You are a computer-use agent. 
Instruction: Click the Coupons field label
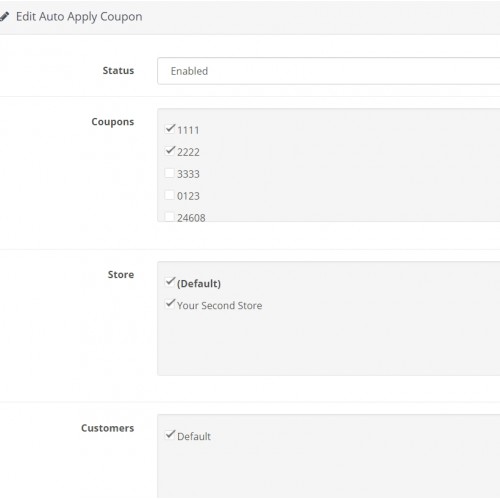pyautogui.click(x=113, y=122)
